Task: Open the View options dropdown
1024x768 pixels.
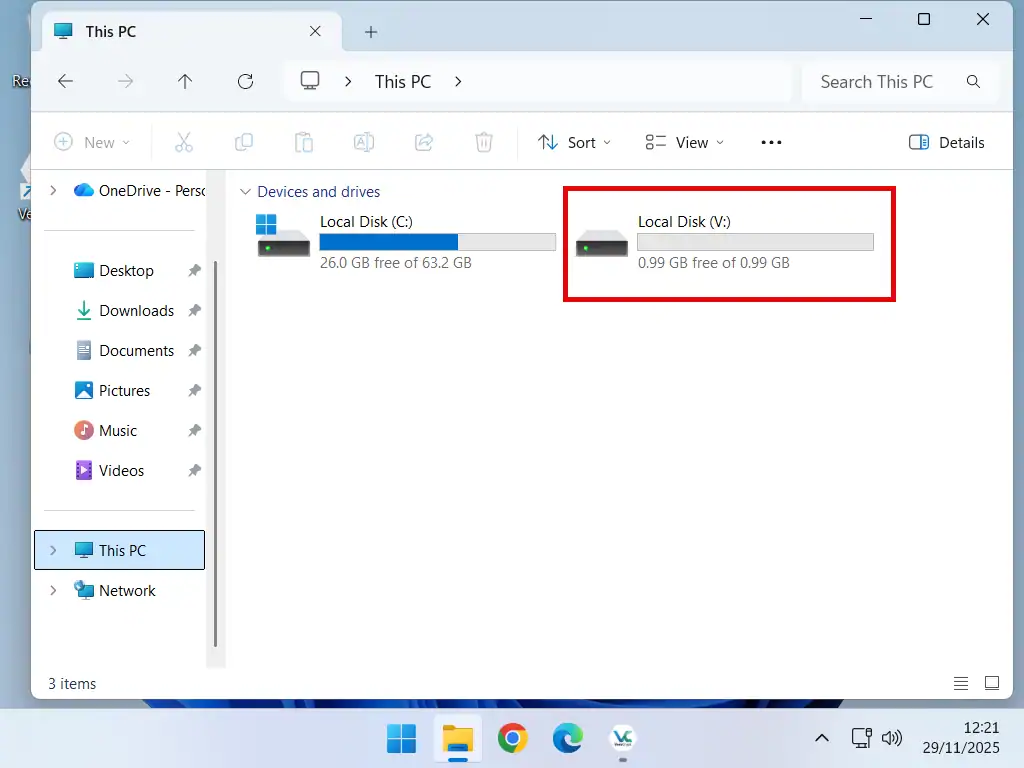Action: [684, 142]
